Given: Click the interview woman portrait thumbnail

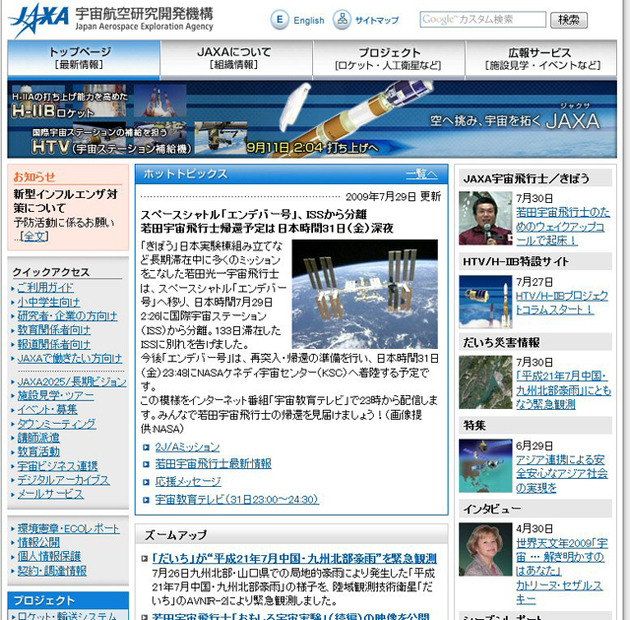Looking at the screenshot, I should coord(485,549).
